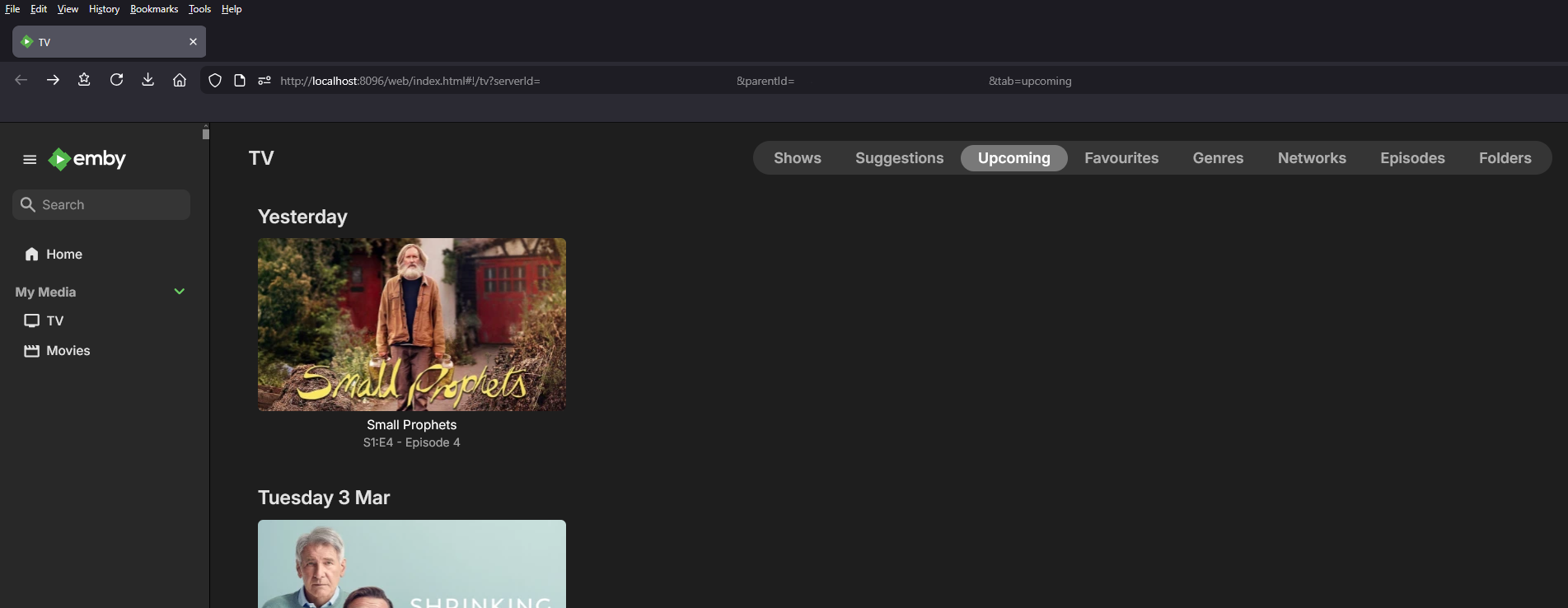Switch to the Networks tab

[x=1312, y=158]
